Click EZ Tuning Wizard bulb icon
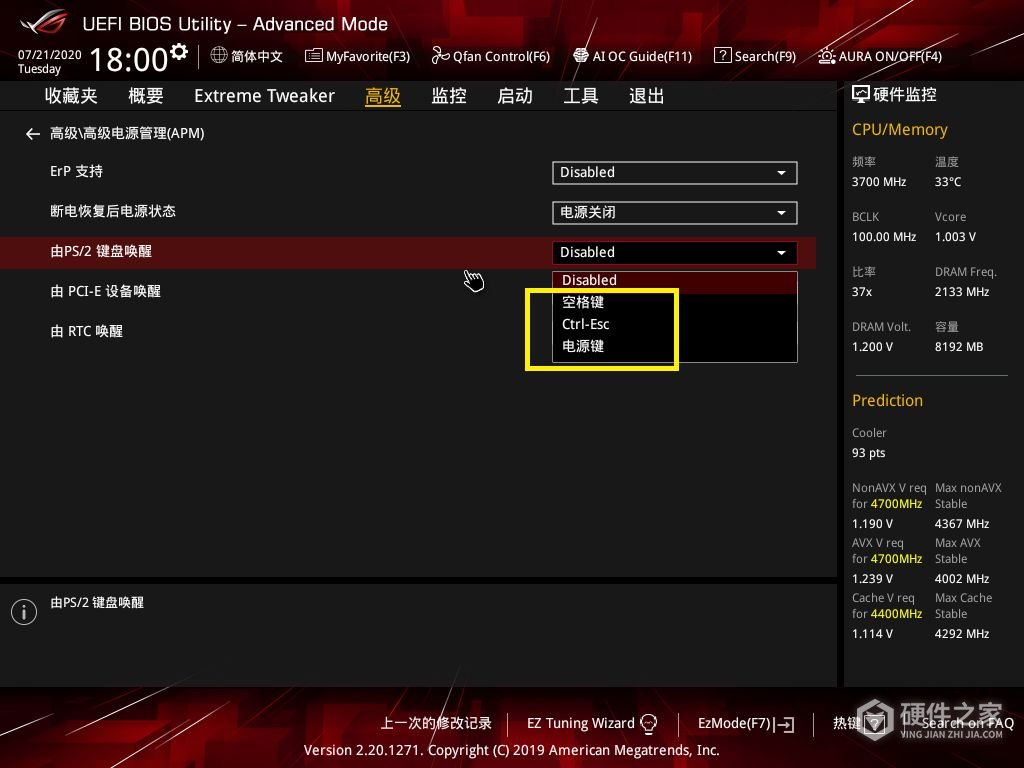Image resolution: width=1024 pixels, height=768 pixels. click(x=648, y=724)
